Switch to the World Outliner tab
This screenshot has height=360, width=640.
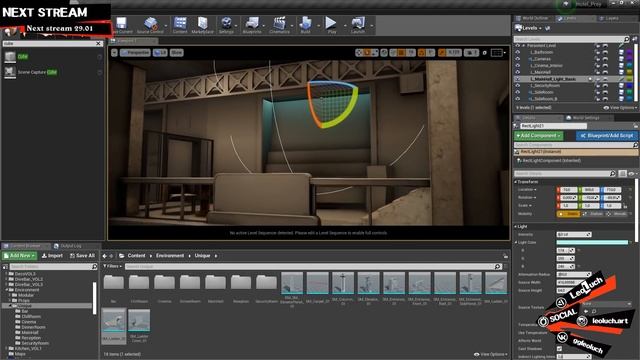[x=533, y=18]
